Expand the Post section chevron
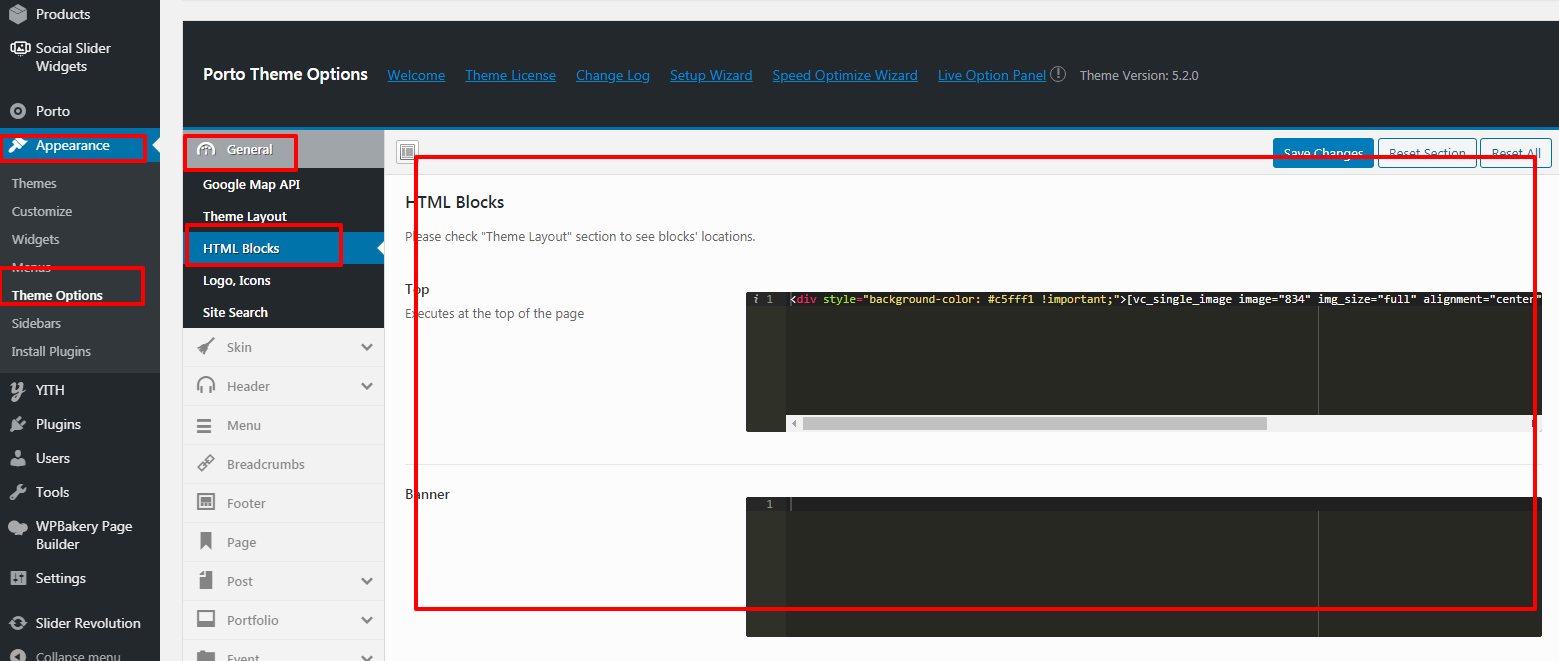Viewport: 1559px width, 661px height. click(367, 581)
